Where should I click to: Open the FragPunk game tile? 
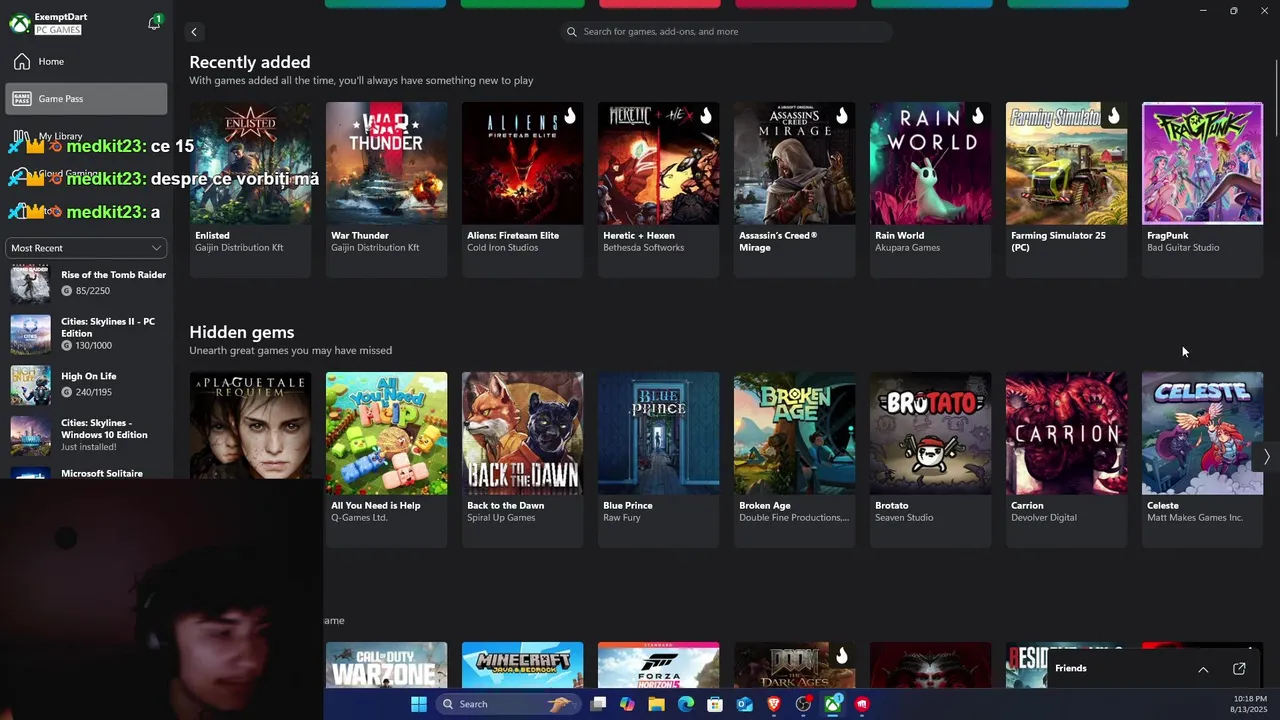1202,189
